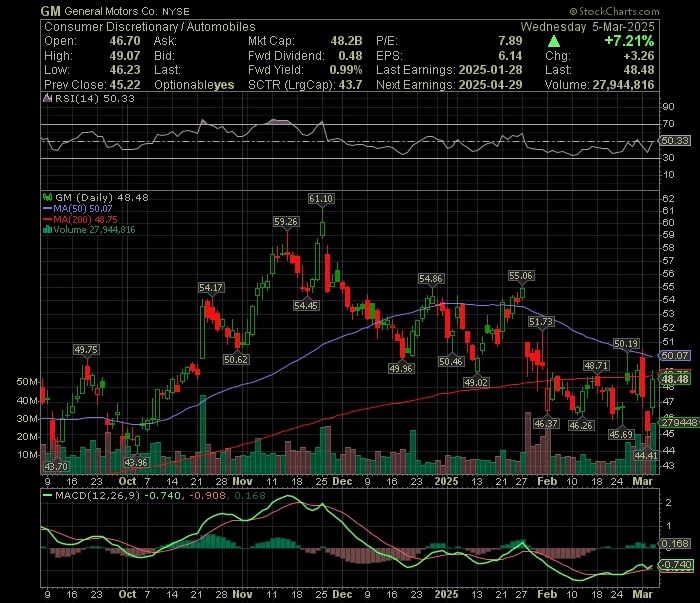Click the 50.07 MA(50) axis tag
The image size is (700, 603).
pos(675,356)
